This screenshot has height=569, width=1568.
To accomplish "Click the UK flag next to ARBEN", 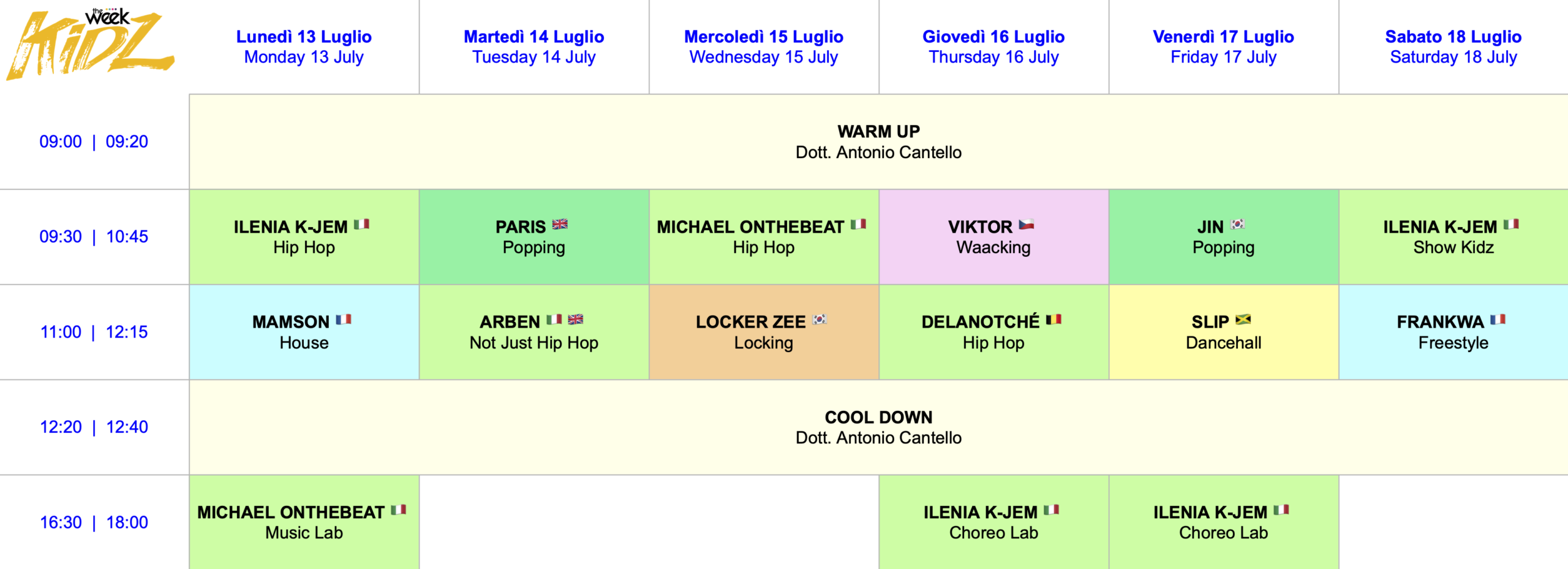I will click(x=576, y=320).
